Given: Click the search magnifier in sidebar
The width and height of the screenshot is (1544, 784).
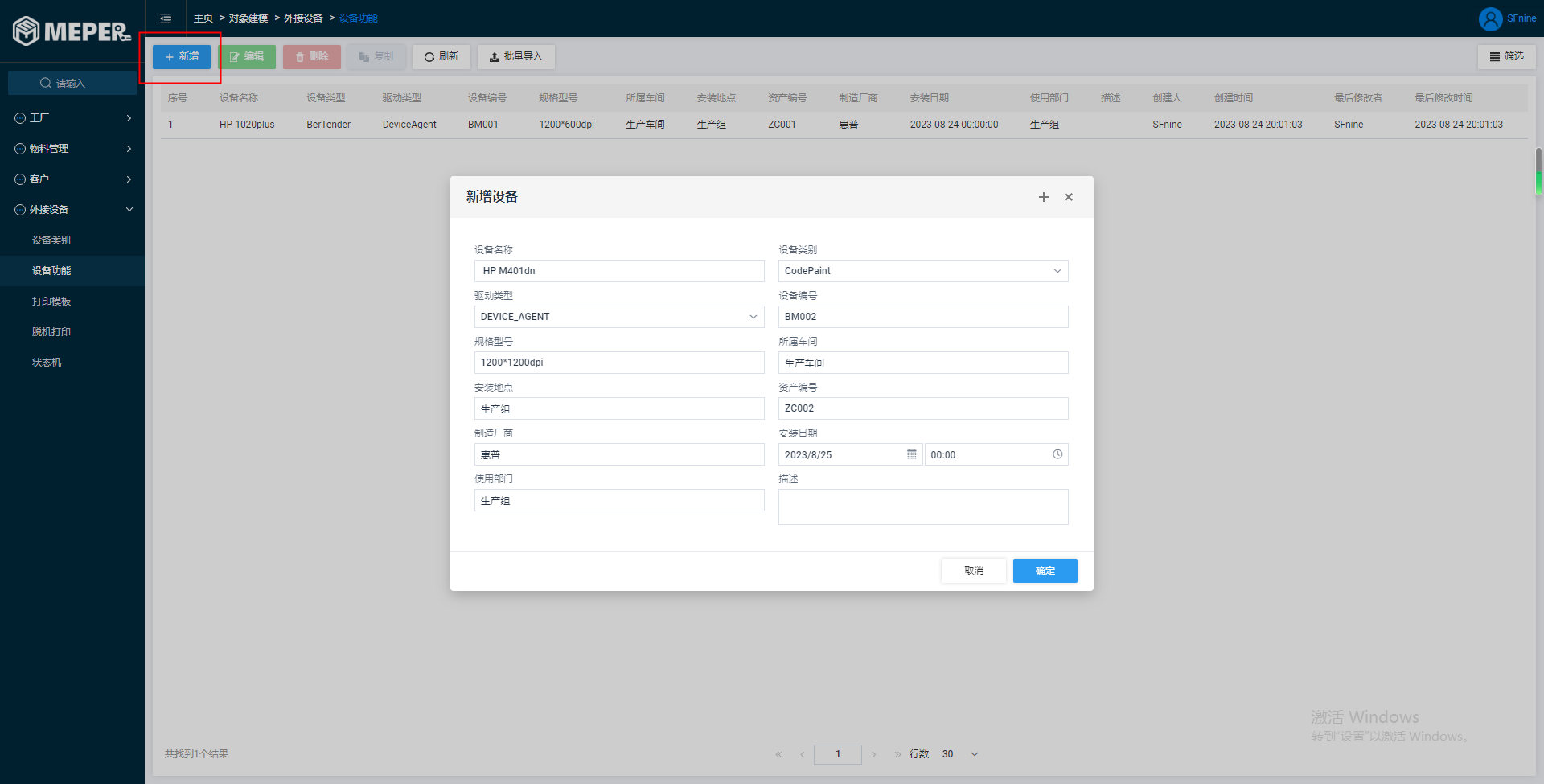Looking at the screenshot, I should 46,83.
